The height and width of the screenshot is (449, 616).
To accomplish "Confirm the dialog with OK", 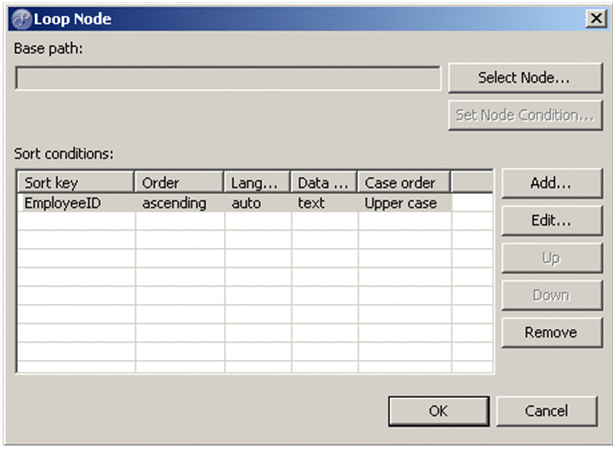I will coord(439,411).
